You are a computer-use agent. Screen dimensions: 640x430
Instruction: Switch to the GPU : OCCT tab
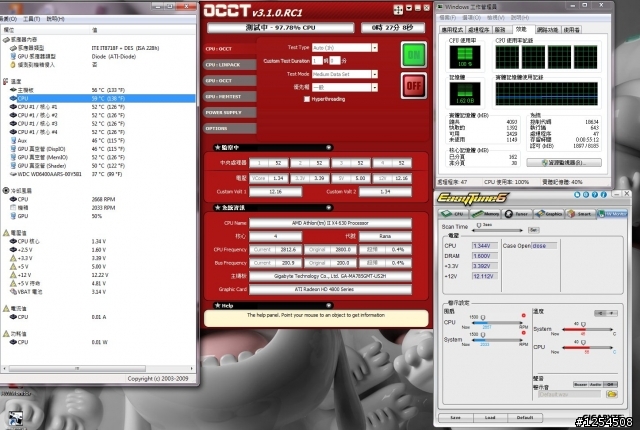coord(229,80)
